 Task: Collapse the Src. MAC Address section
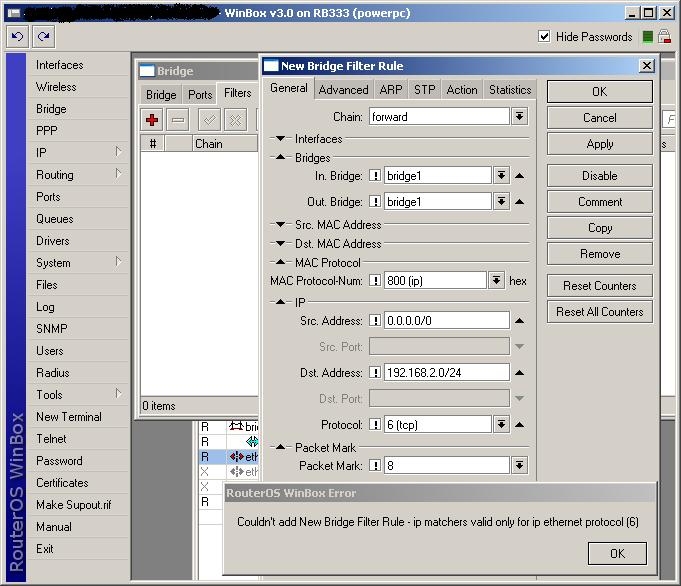[x=281, y=225]
